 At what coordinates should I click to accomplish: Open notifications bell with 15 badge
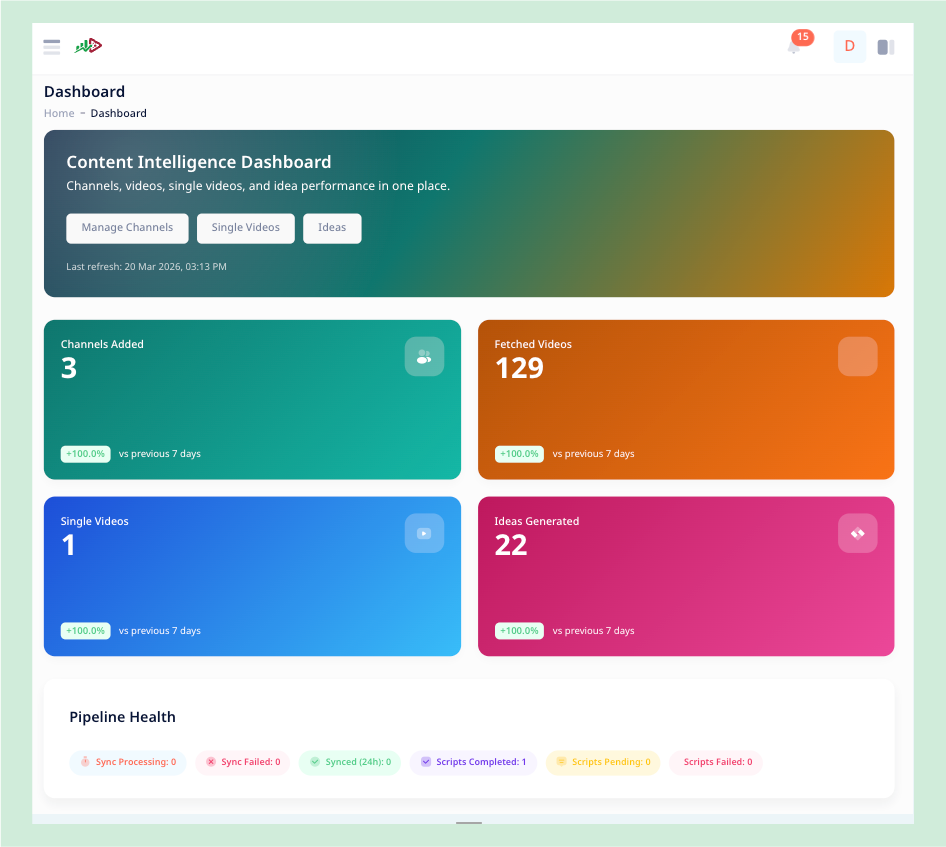[794, 46]
